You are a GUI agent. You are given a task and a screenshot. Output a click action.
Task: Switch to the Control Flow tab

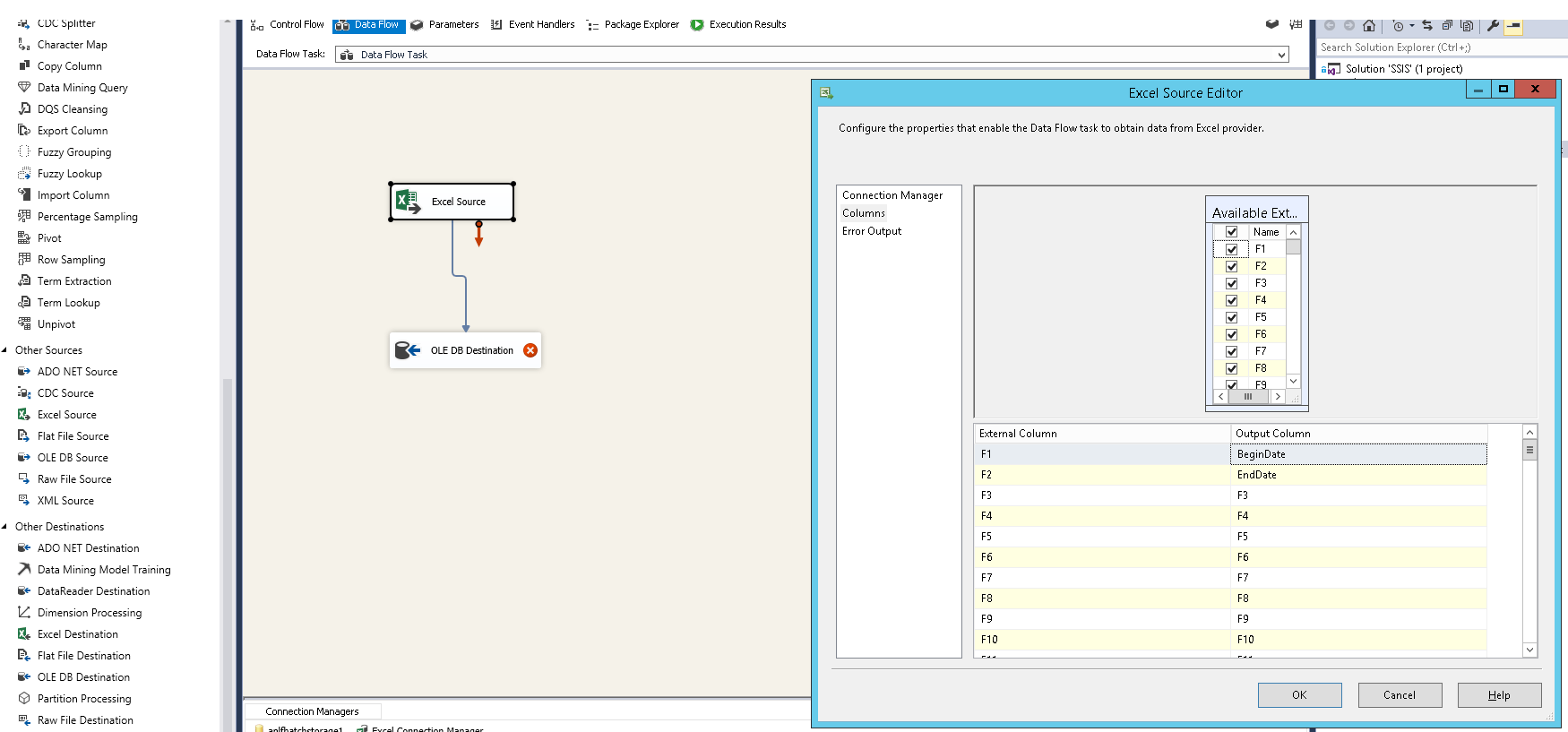click(x=287, y=24)
